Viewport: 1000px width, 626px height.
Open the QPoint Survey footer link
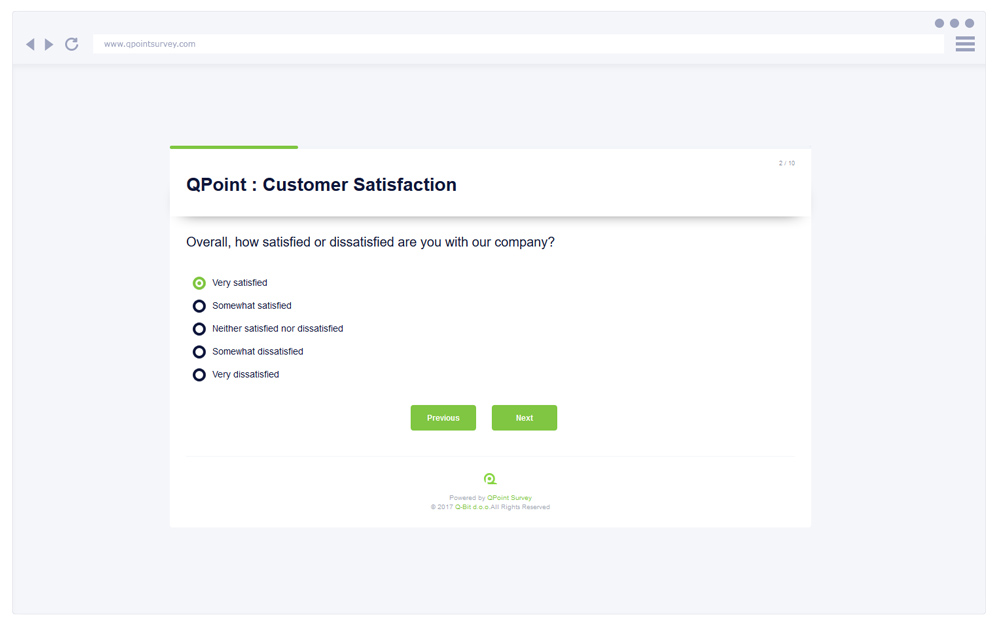point(510,498)
